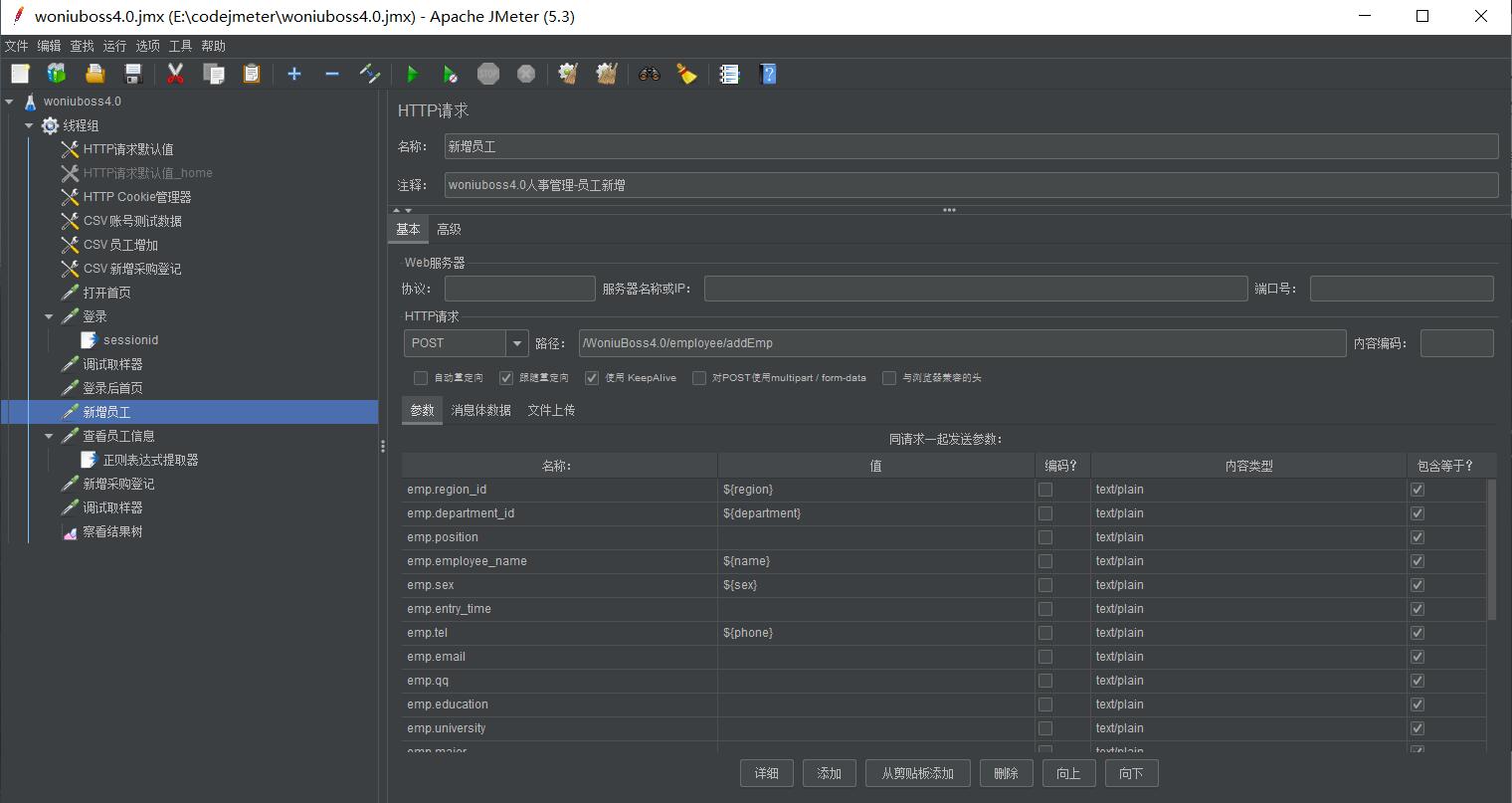
Task: Check 编码 box for emp.region_id row
Action: (1045, 490)
